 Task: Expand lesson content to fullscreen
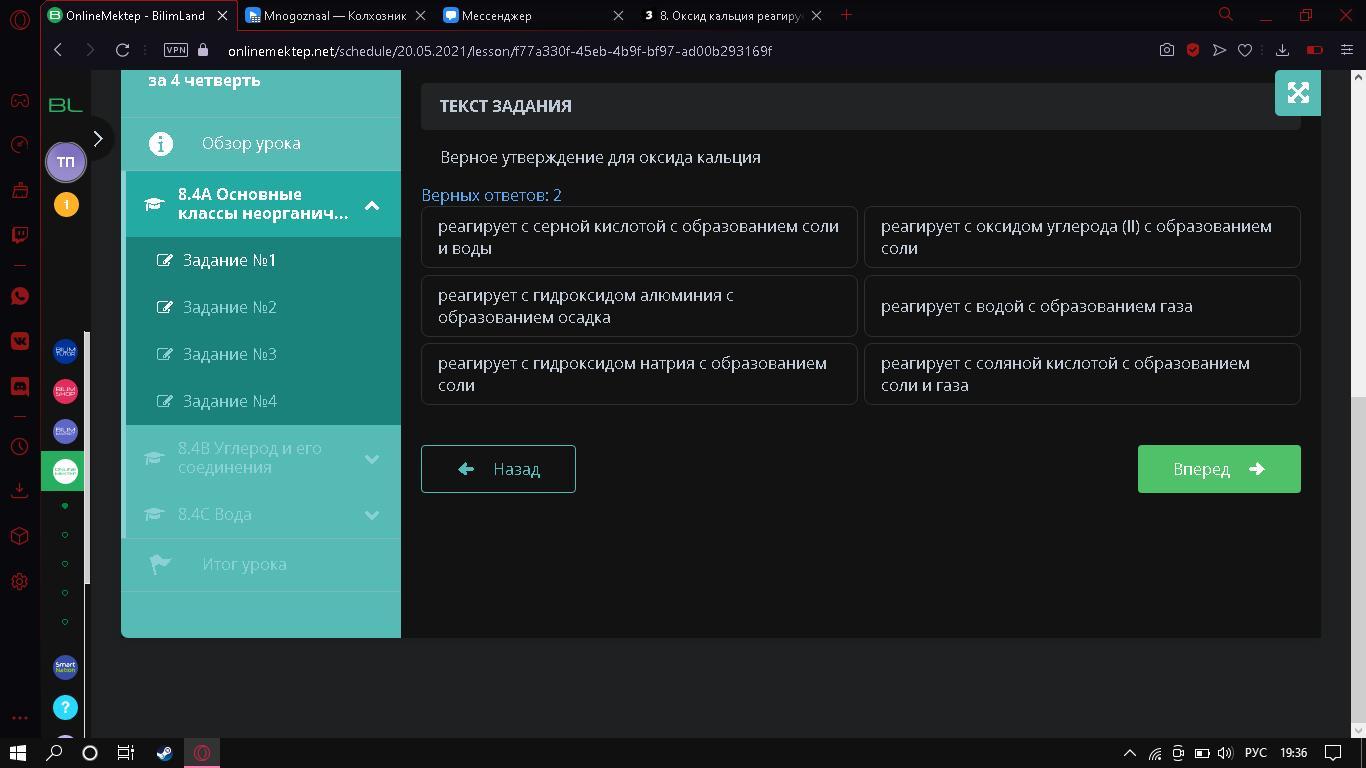click(x=1298, y=93)
